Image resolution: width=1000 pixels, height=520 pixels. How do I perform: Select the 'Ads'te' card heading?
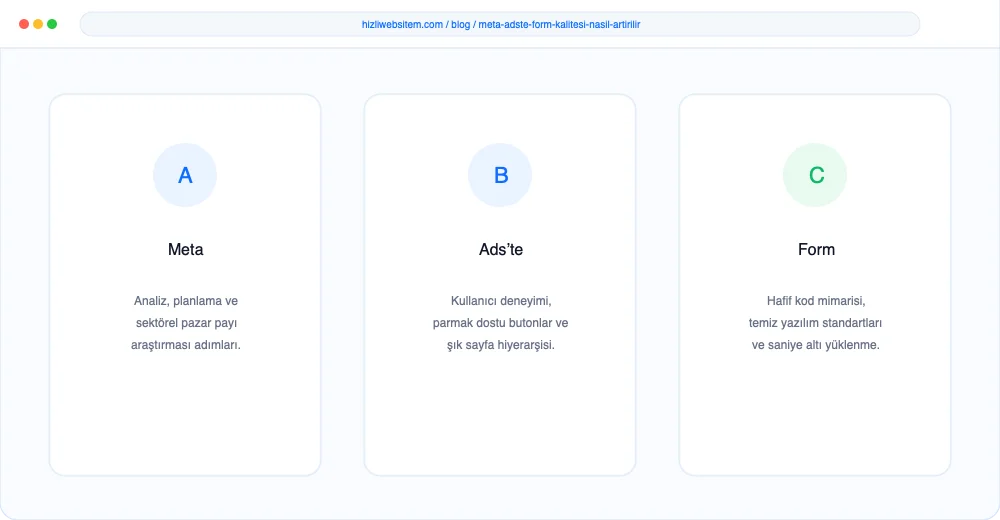pyautogui.click(x=501, y=249)
